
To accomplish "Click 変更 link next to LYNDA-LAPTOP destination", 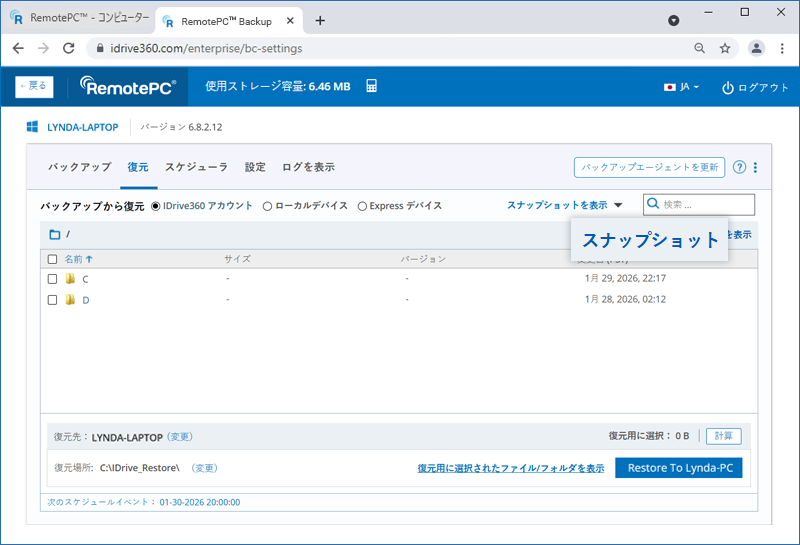I will click(x=180, y=437).
